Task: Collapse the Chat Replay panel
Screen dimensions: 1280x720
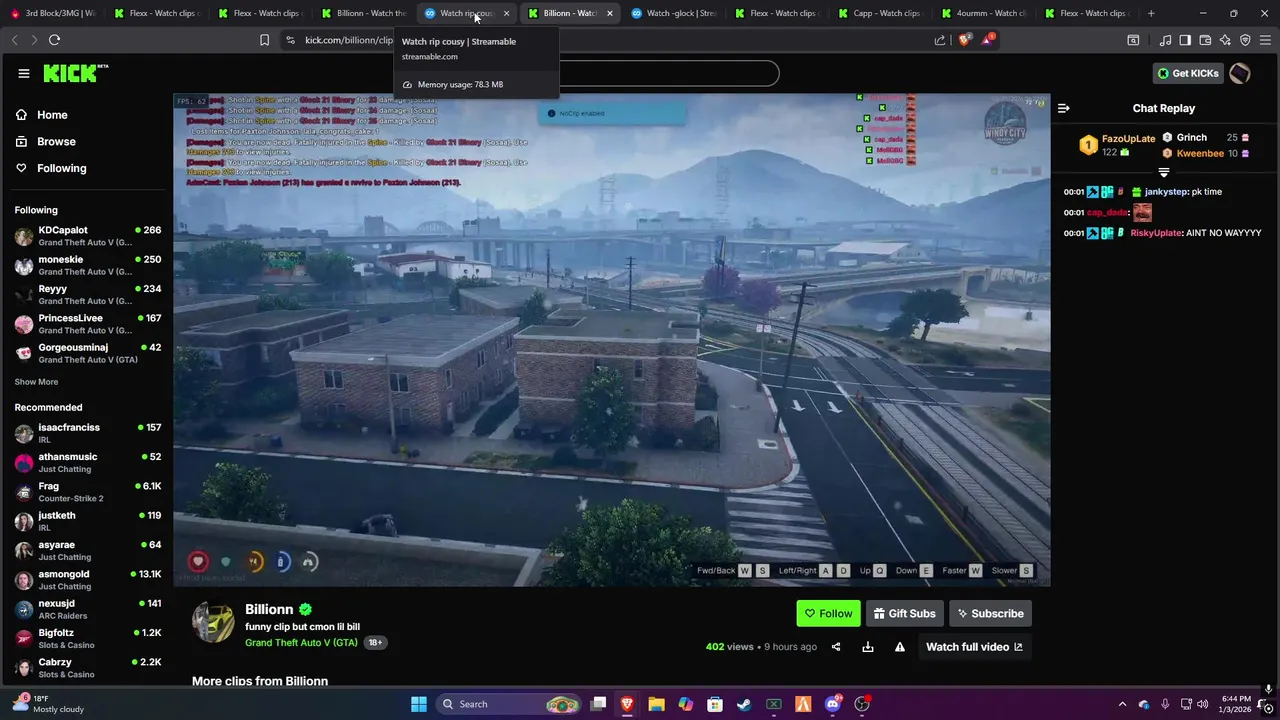Action: tap(1064, 108)
